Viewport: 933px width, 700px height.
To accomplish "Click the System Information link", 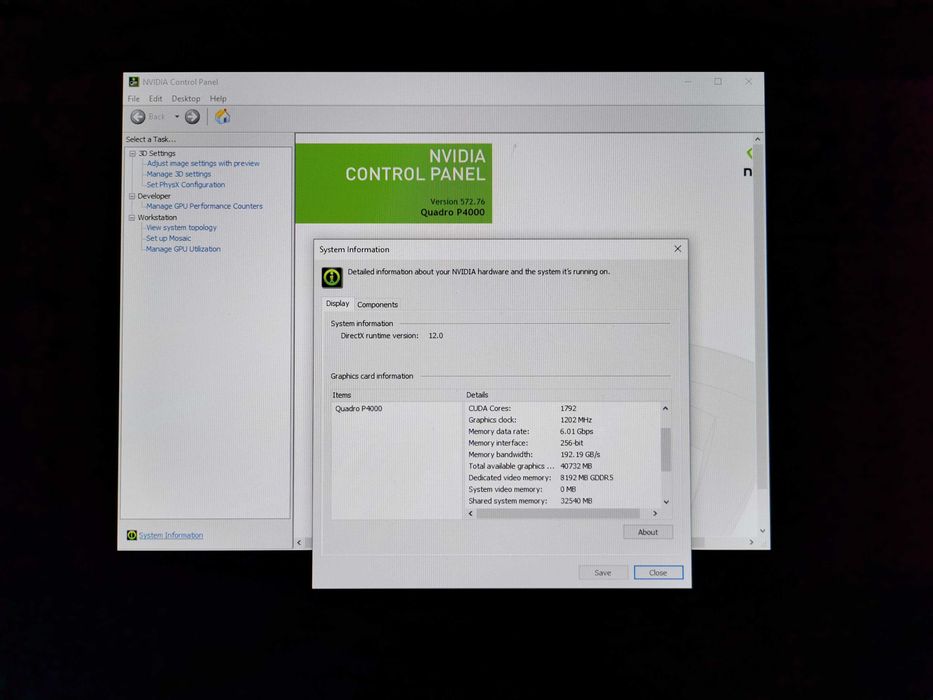I will pyautogui.click(x=171, y=535).
